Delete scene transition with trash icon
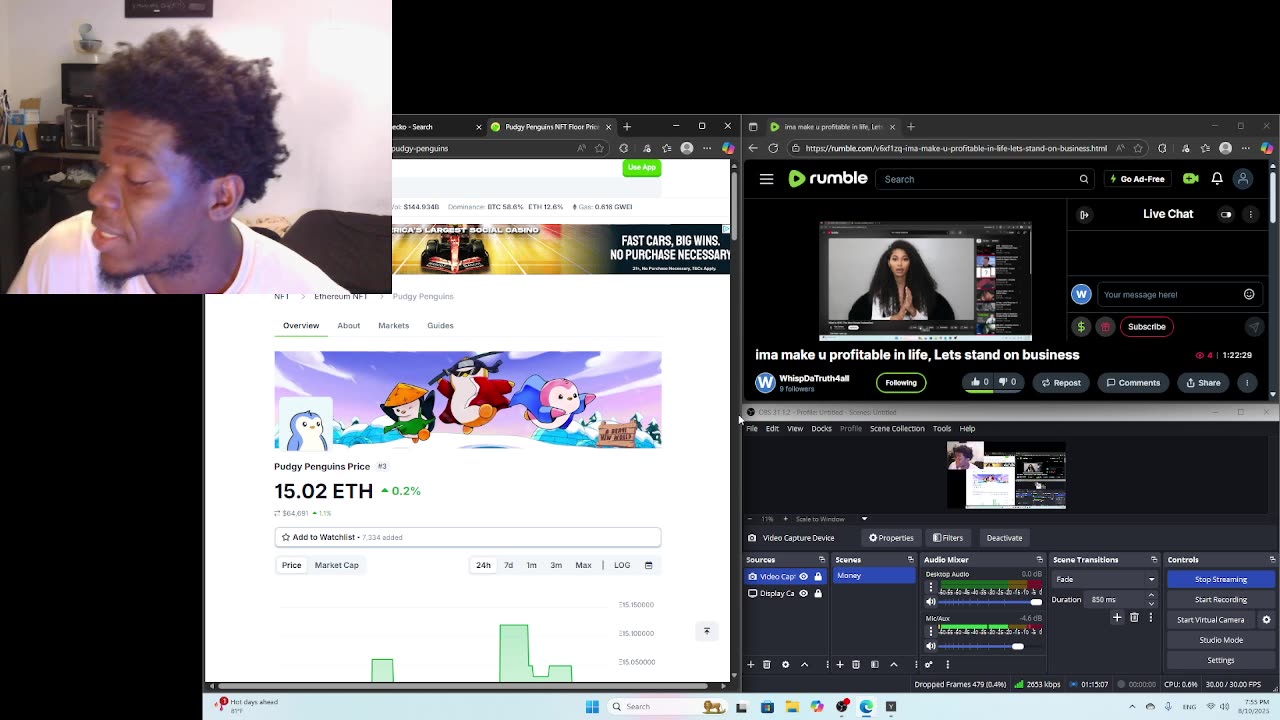Screen dimensions: 1280x720 tap(1134, 618)
